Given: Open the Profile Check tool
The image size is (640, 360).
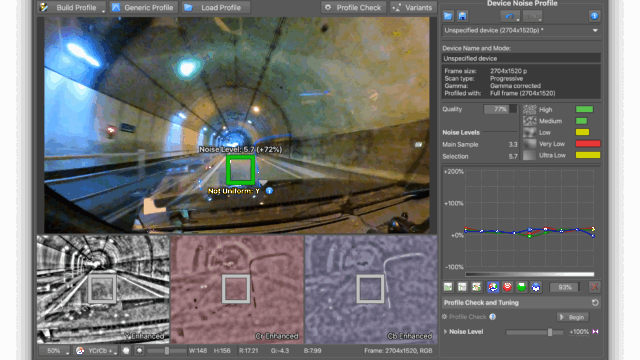Looking at the screenshot, I should coord(354,7).
